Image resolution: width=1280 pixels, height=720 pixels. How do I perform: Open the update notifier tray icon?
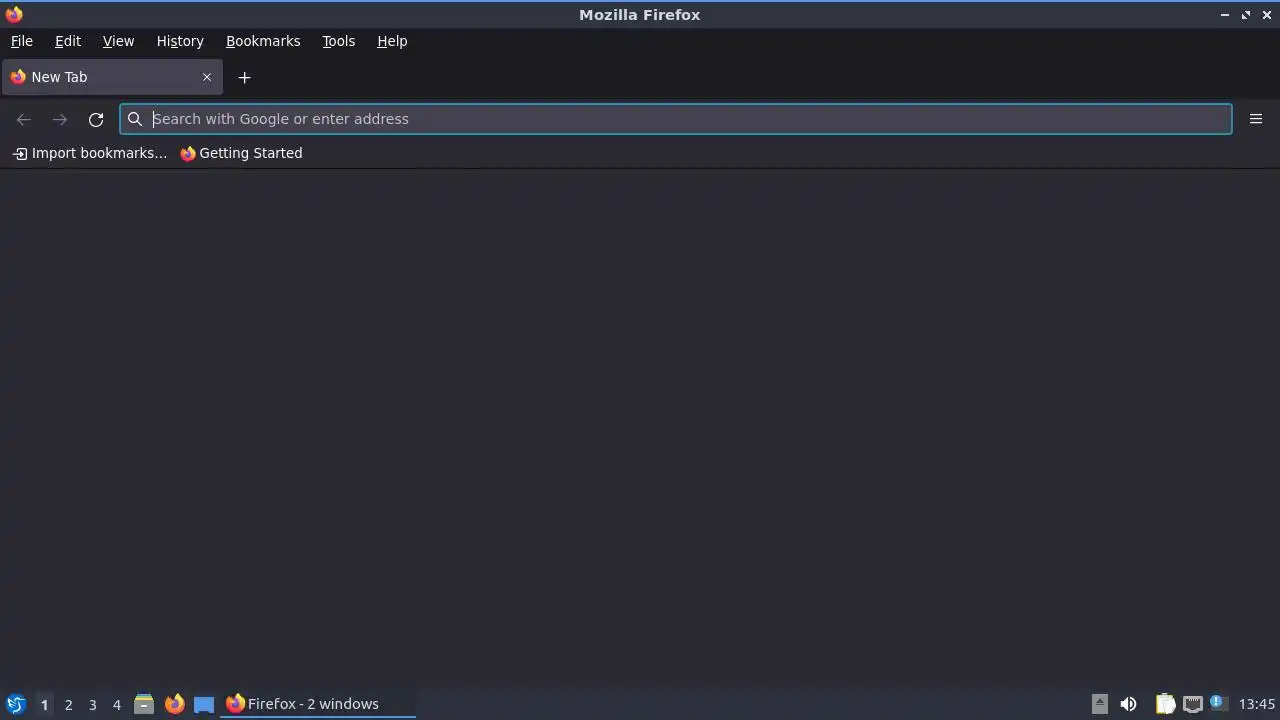[x=1218, y=703]
